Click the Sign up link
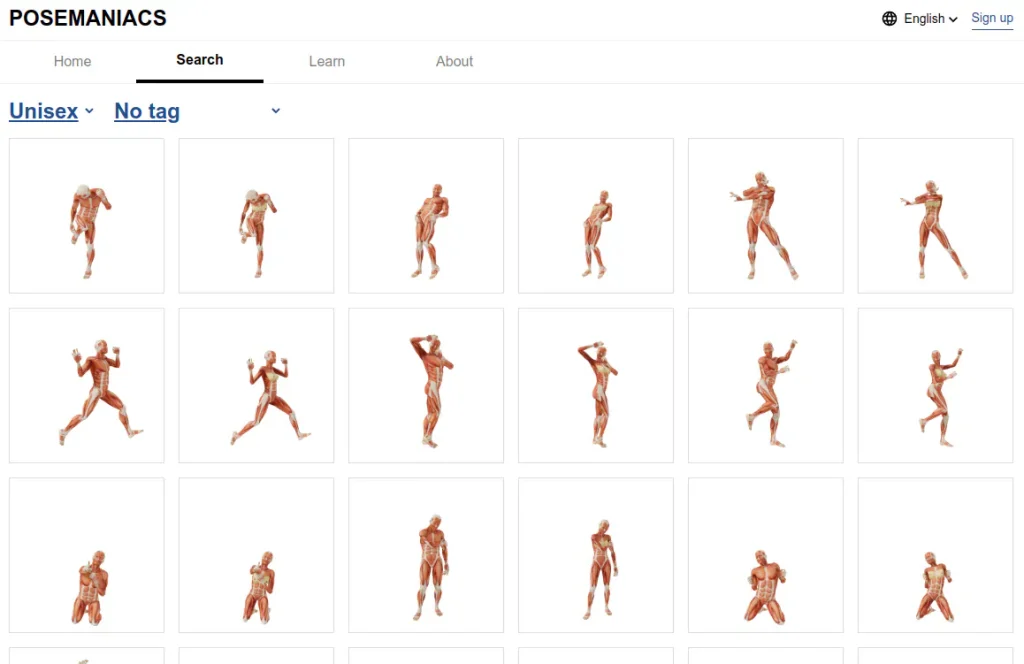The width and height of the screenshot is (1024, 664). (992, 18)
